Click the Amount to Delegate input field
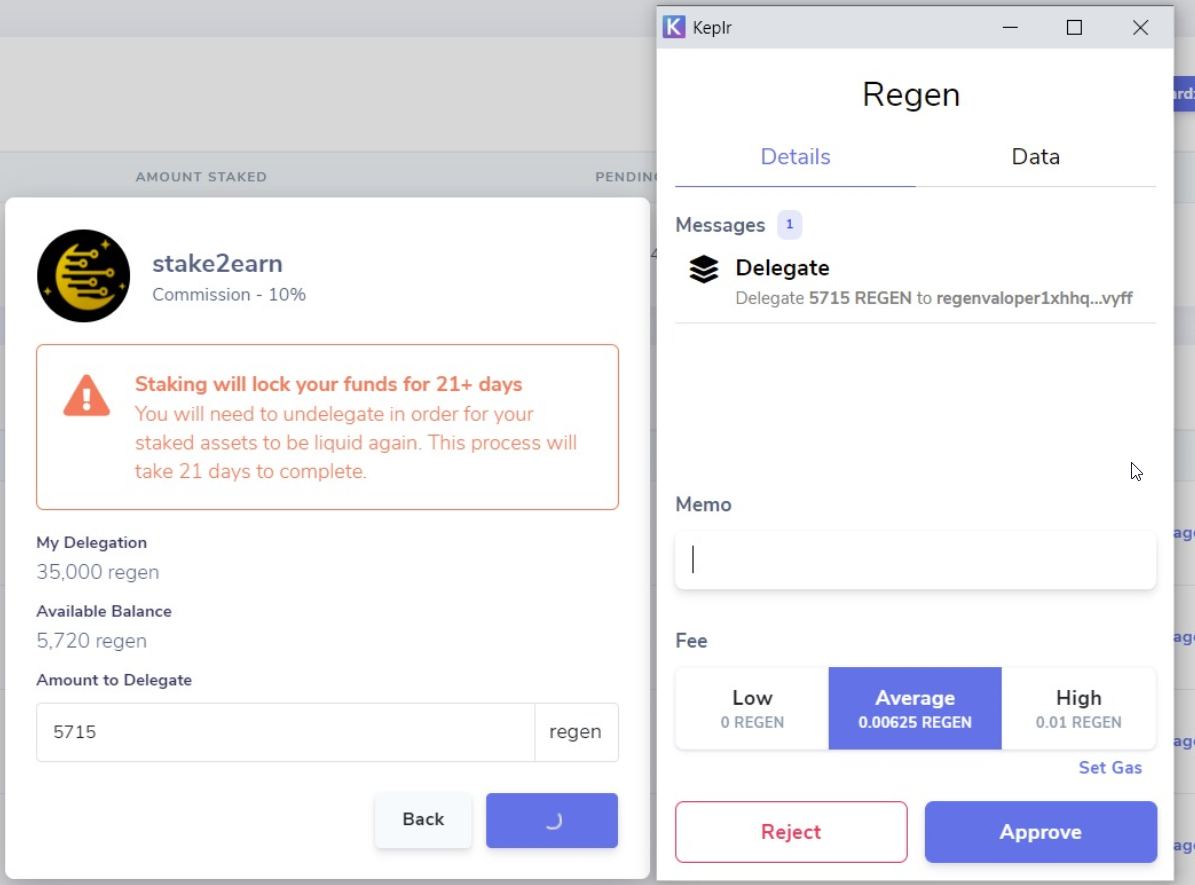1195x885 pixels. click(286, 732)
